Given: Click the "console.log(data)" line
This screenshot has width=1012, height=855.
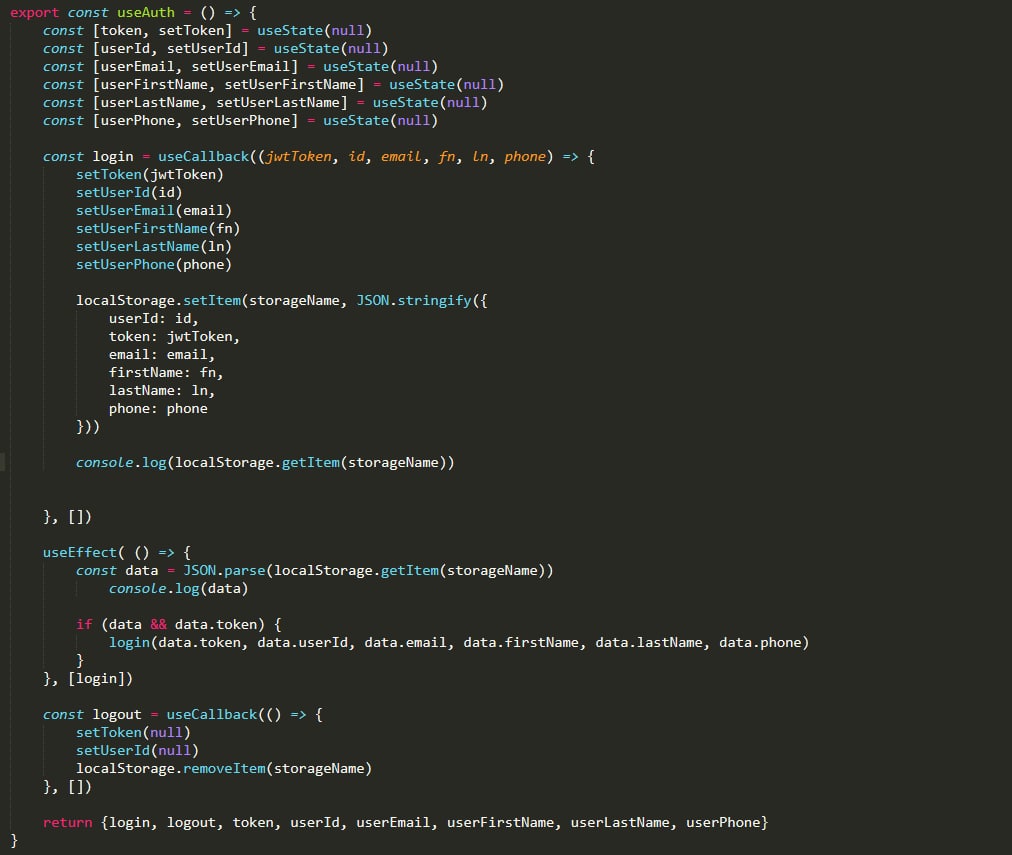Looking at the screenshot, I should (179, 589).
